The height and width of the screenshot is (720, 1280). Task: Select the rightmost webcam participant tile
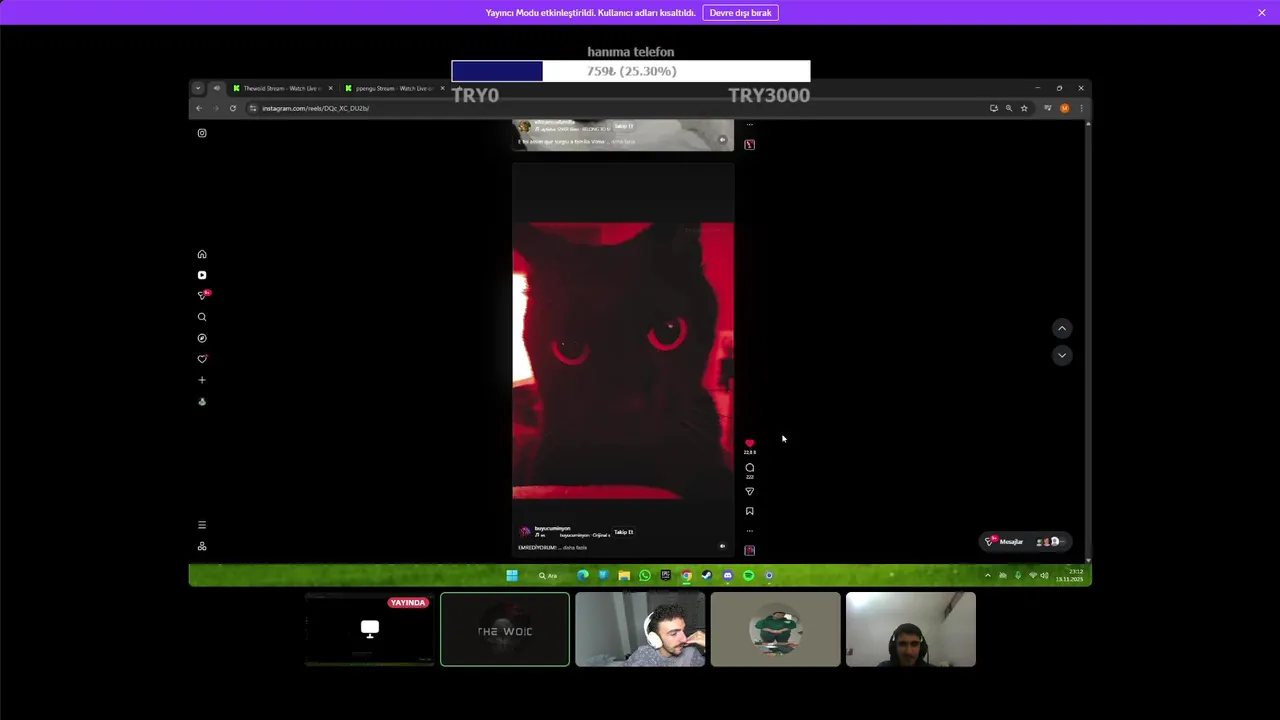pyautogui.click(x=911, y=629)
